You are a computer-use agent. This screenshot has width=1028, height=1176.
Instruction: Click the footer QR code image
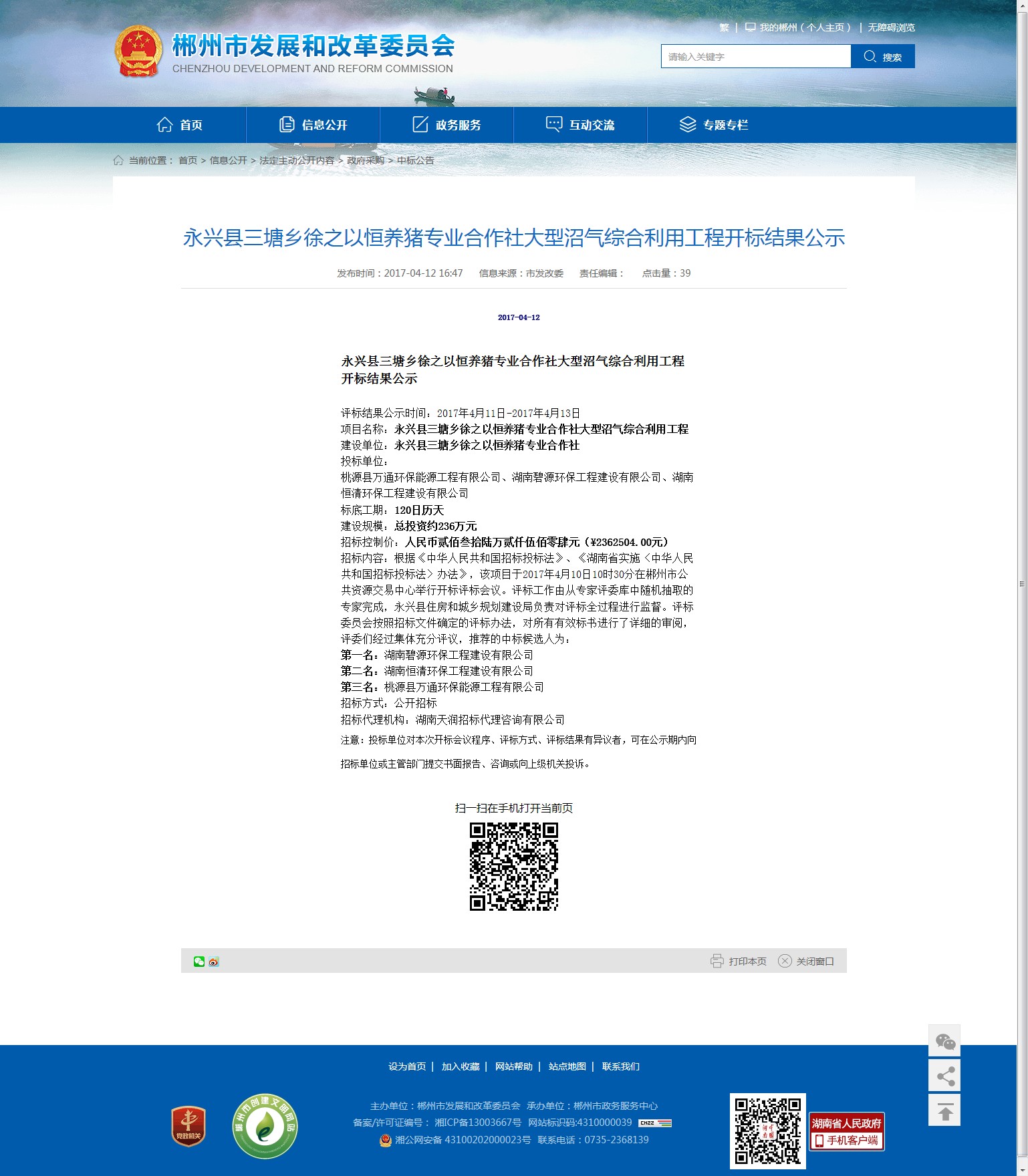768,1131
